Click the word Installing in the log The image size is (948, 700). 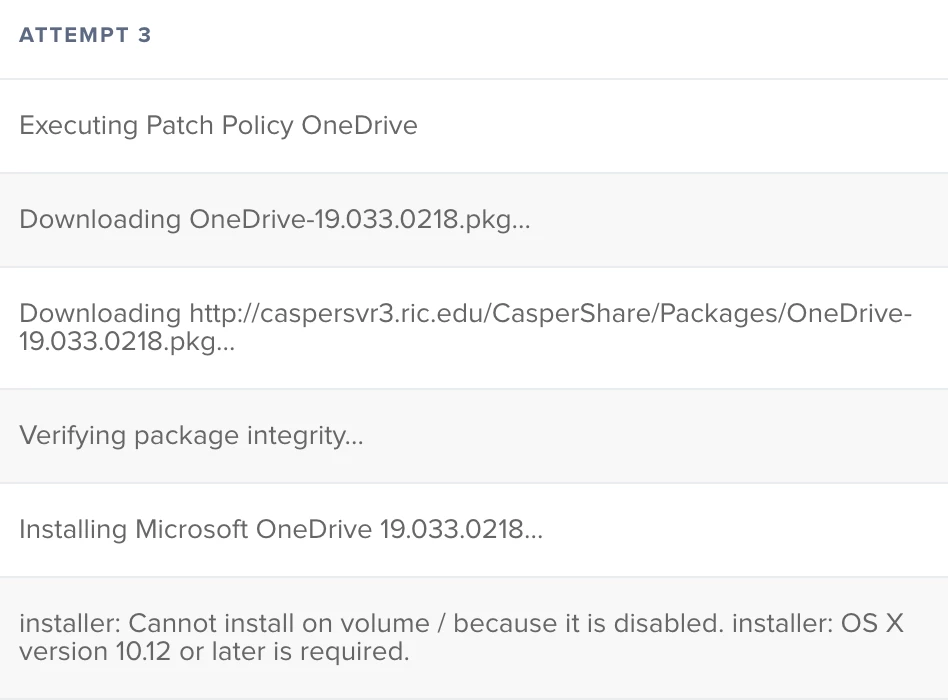click(73, 530)
